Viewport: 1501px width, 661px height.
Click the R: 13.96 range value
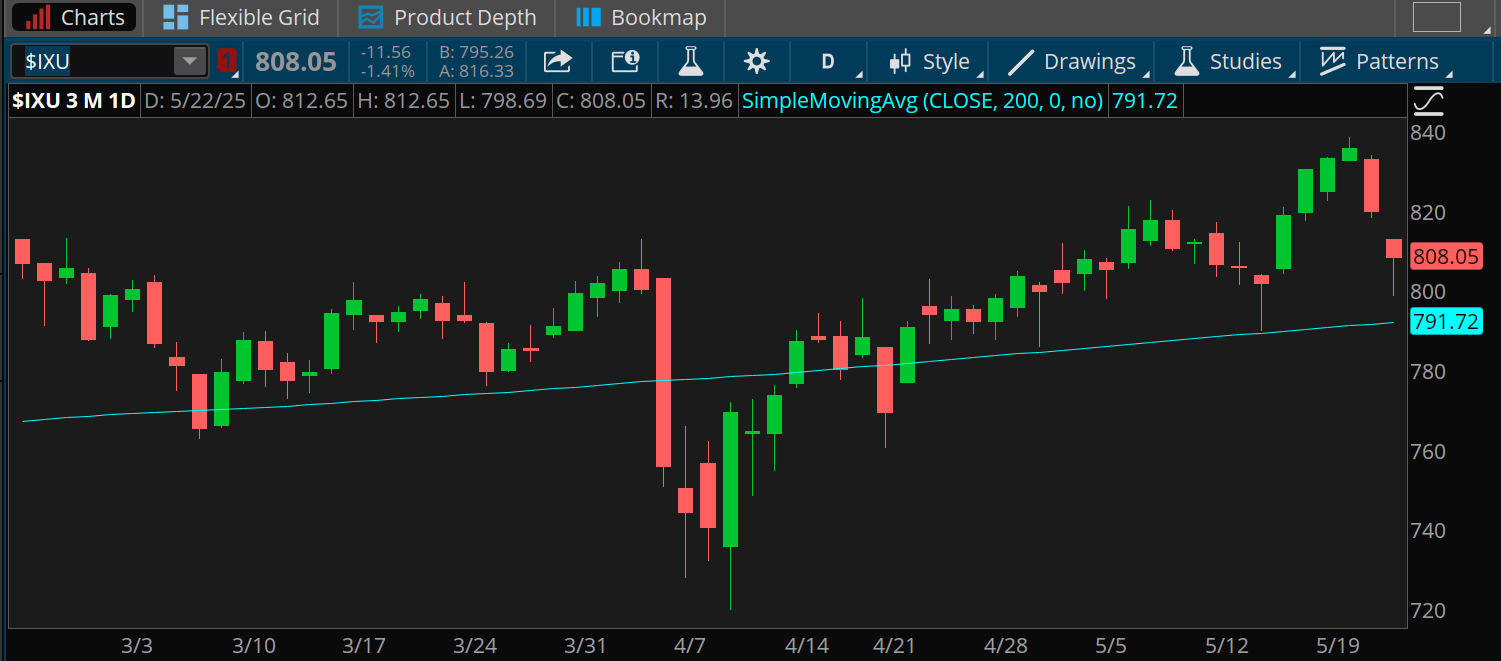coord(692,101)
